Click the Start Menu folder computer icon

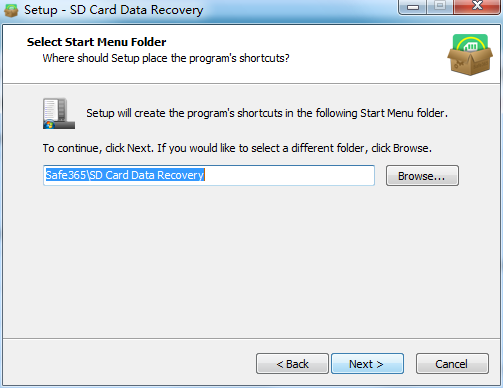point(59,113)
